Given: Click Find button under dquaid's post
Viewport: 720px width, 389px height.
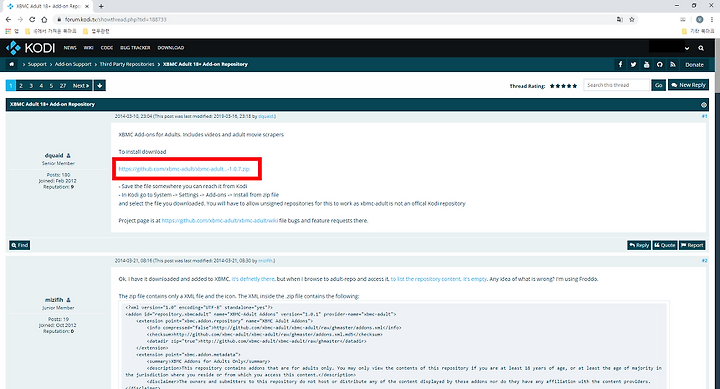Looking at the screenshot, I should pos(19,245).
